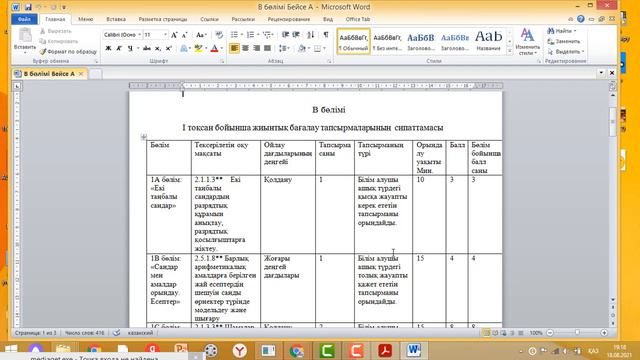Open Change Styles (Изменить стили) menu
Viewport: 640px width, 360px height.
pyautogui.click(x=527, y=42)
